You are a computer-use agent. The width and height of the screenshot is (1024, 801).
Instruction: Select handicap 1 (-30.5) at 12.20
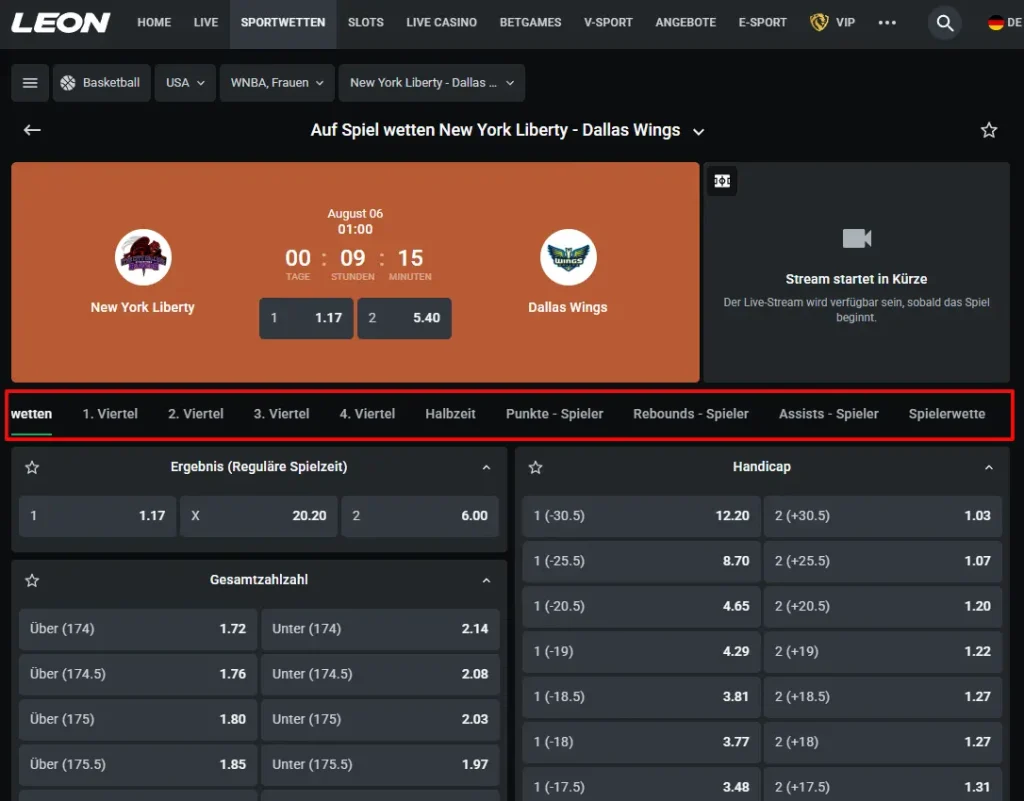coord(641,516)
